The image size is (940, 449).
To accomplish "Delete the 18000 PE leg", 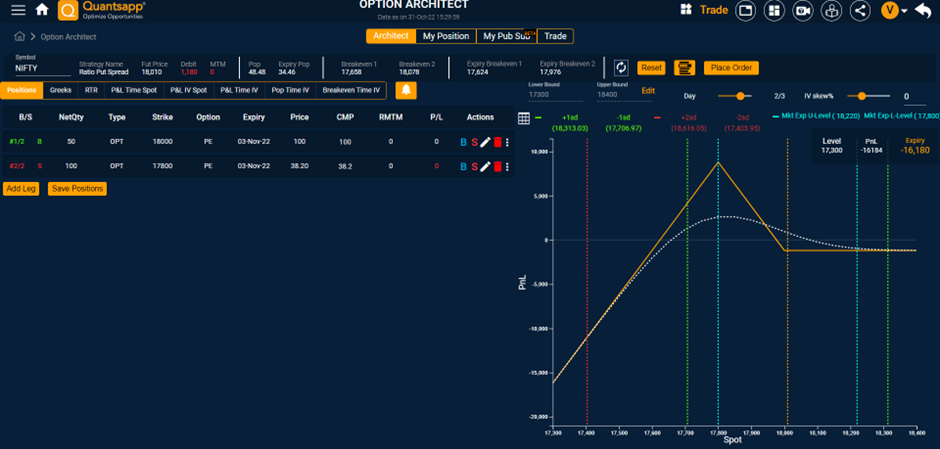I will click(x=497, y=142).
